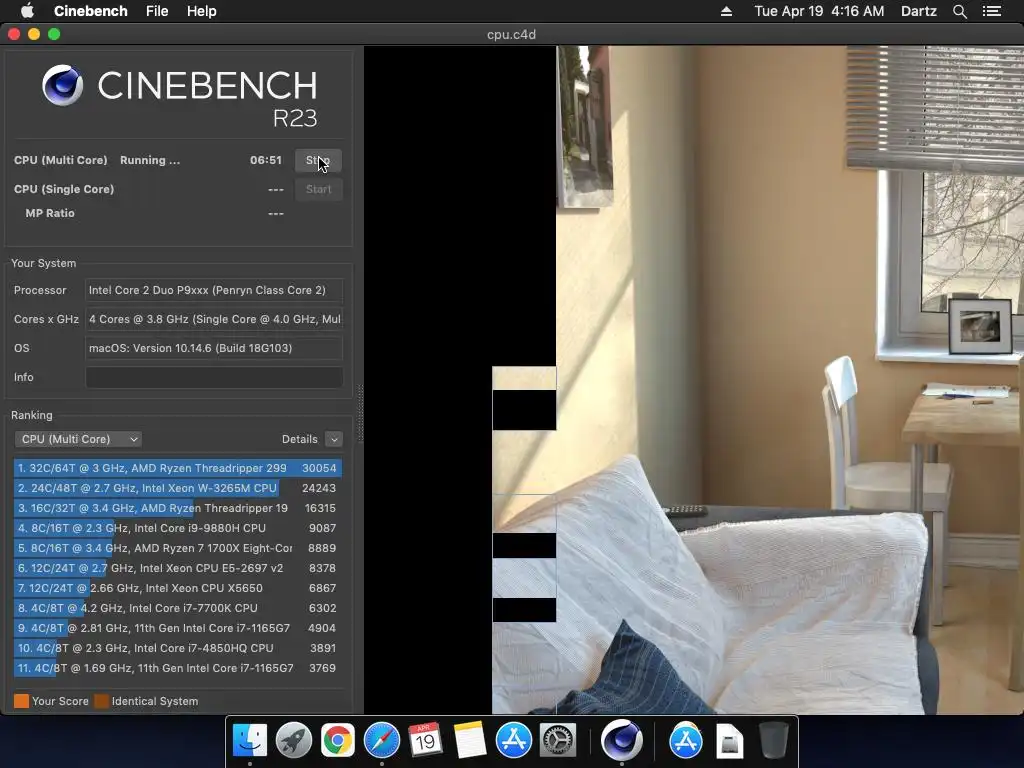
Task: Click the Cinebench icon in Dock
Action: point(621,741)
